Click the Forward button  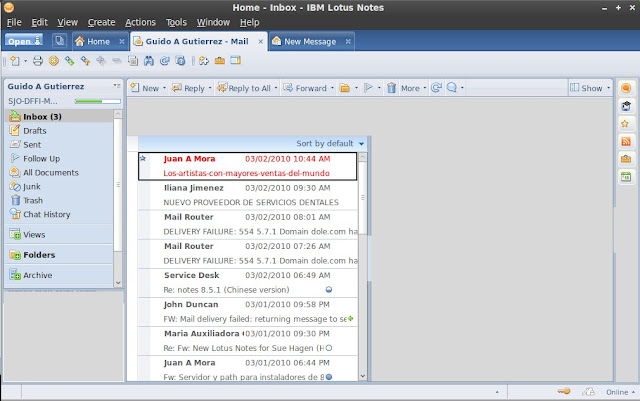tap(305, 88)
